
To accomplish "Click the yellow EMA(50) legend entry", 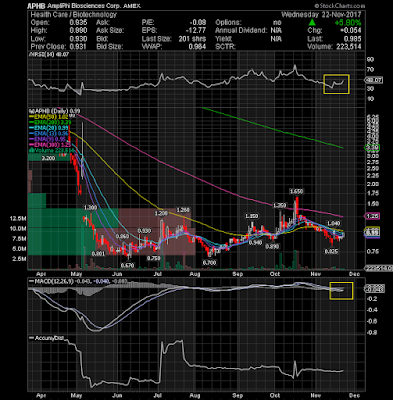I will [48, 117].
